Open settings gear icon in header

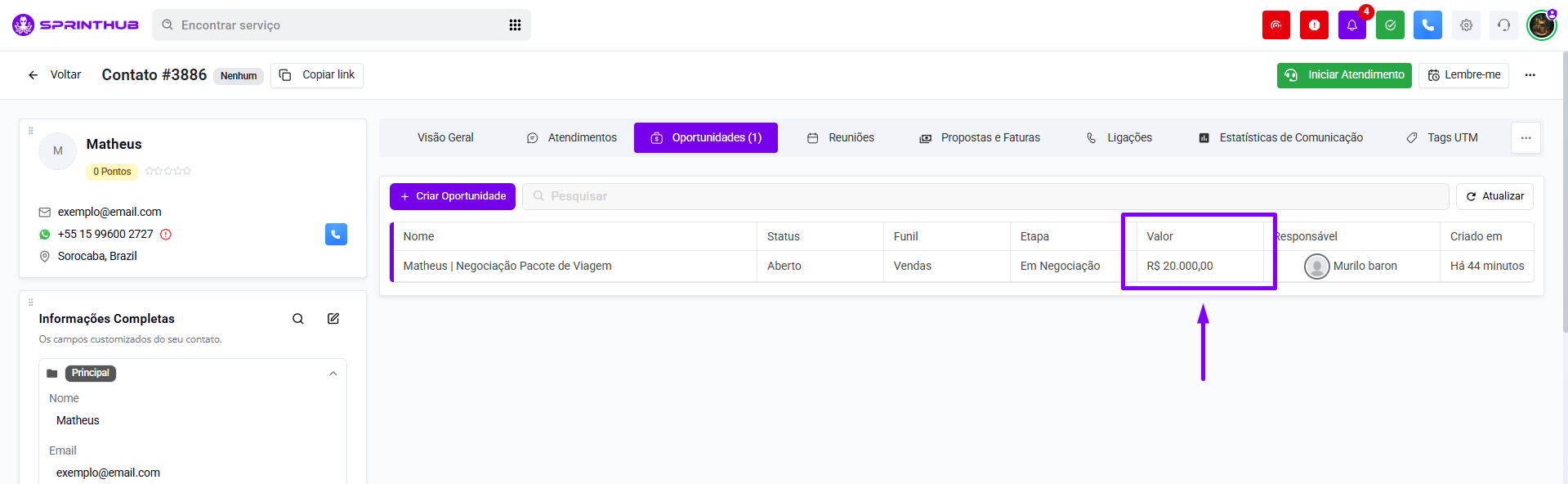[x=1466, y=25]
